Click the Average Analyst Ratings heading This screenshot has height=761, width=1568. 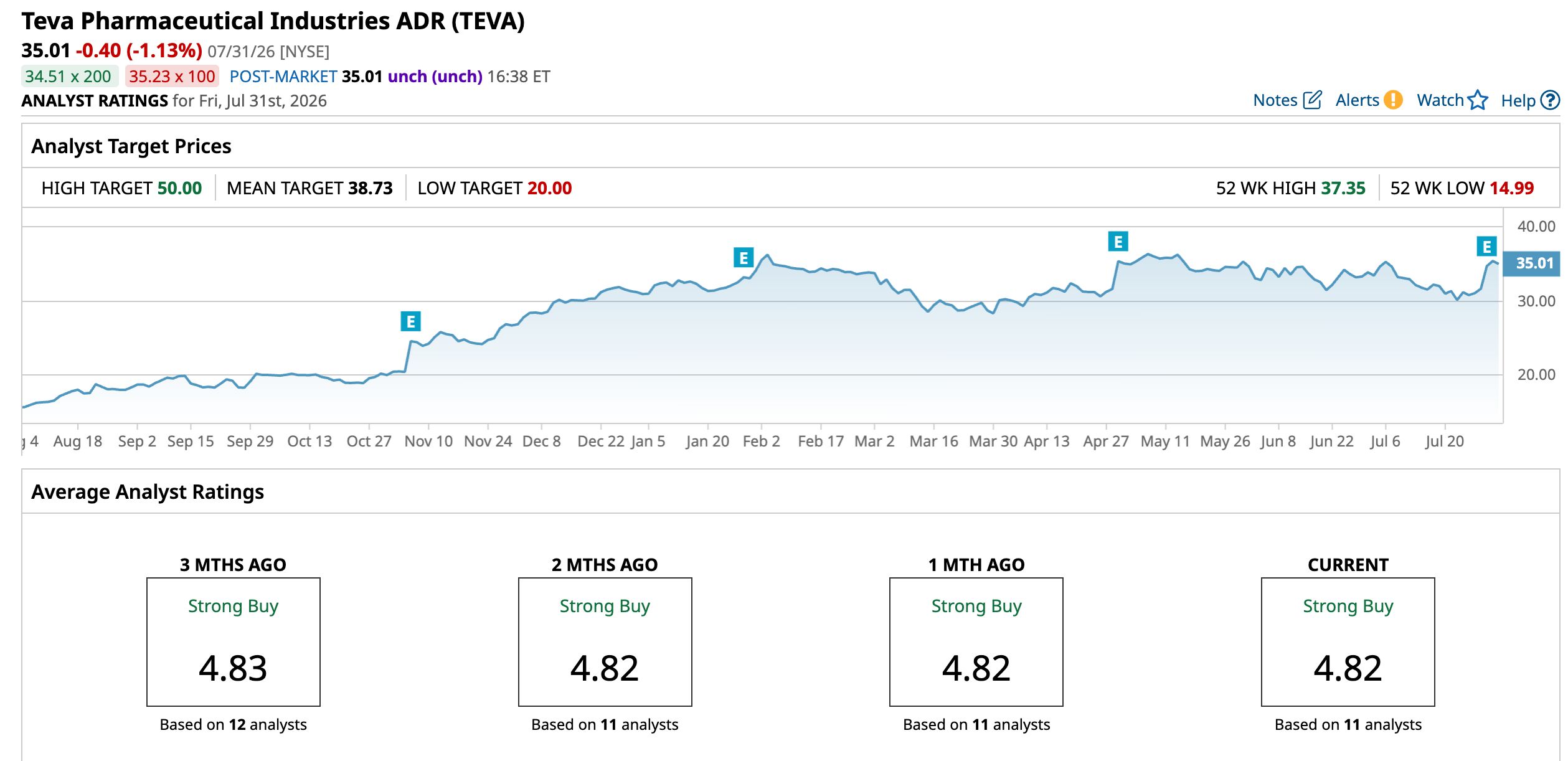tap(148, 492)
